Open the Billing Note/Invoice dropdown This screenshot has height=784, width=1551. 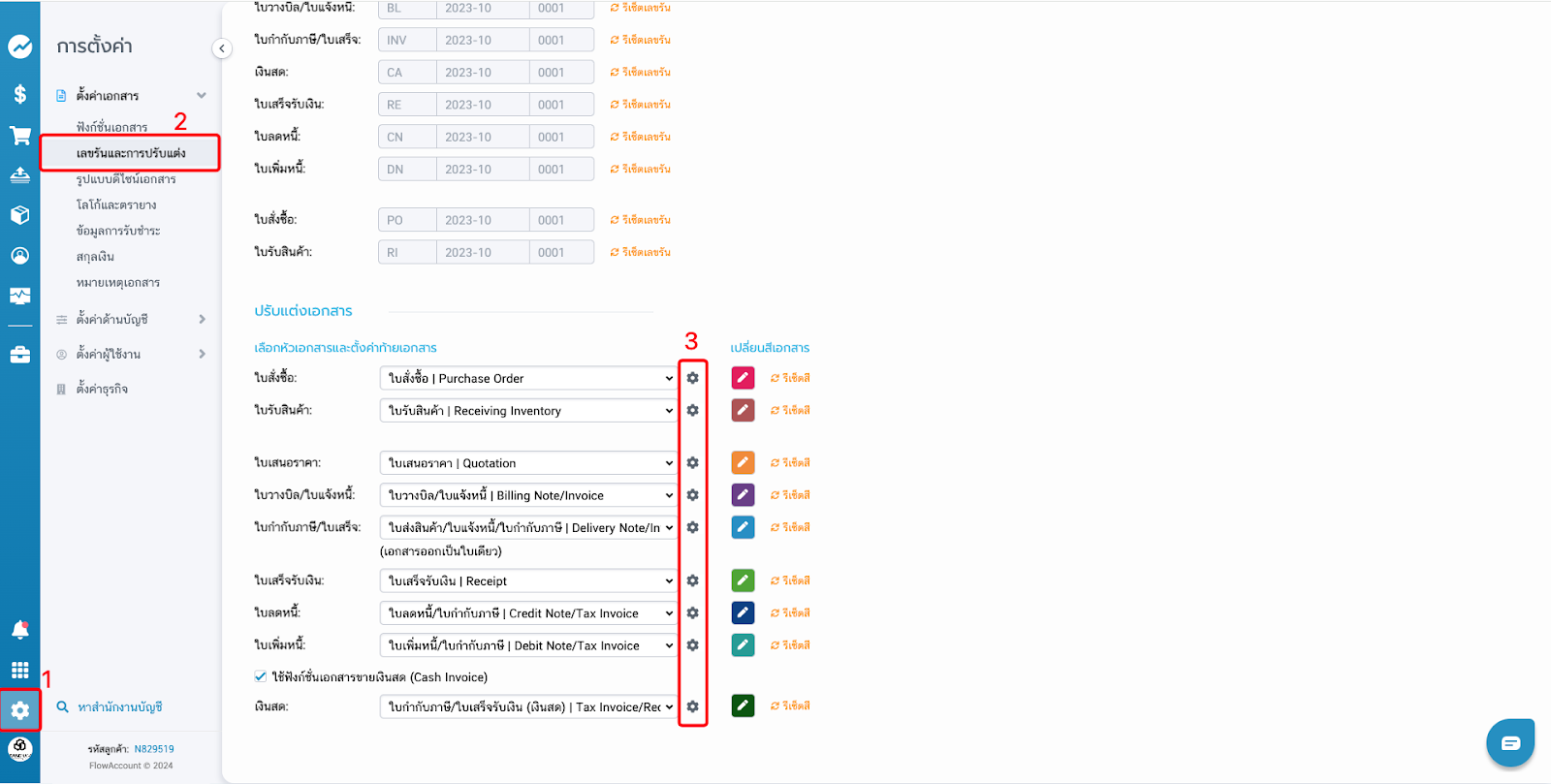tap(528, 495)
